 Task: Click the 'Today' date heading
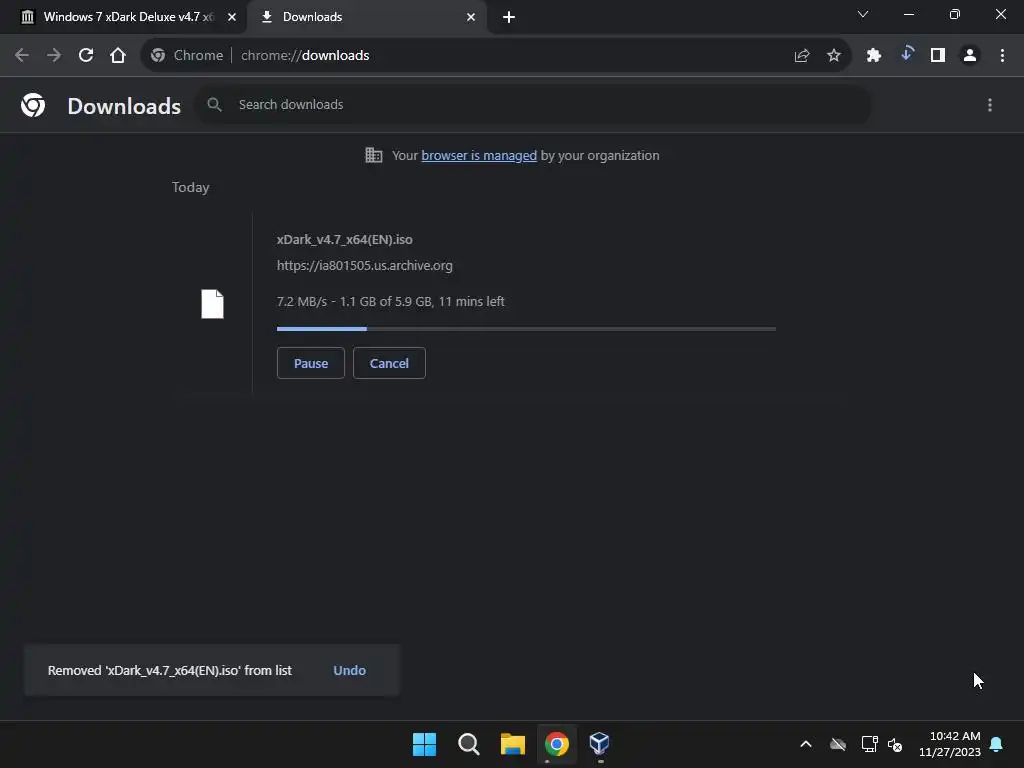click(191, 187)
